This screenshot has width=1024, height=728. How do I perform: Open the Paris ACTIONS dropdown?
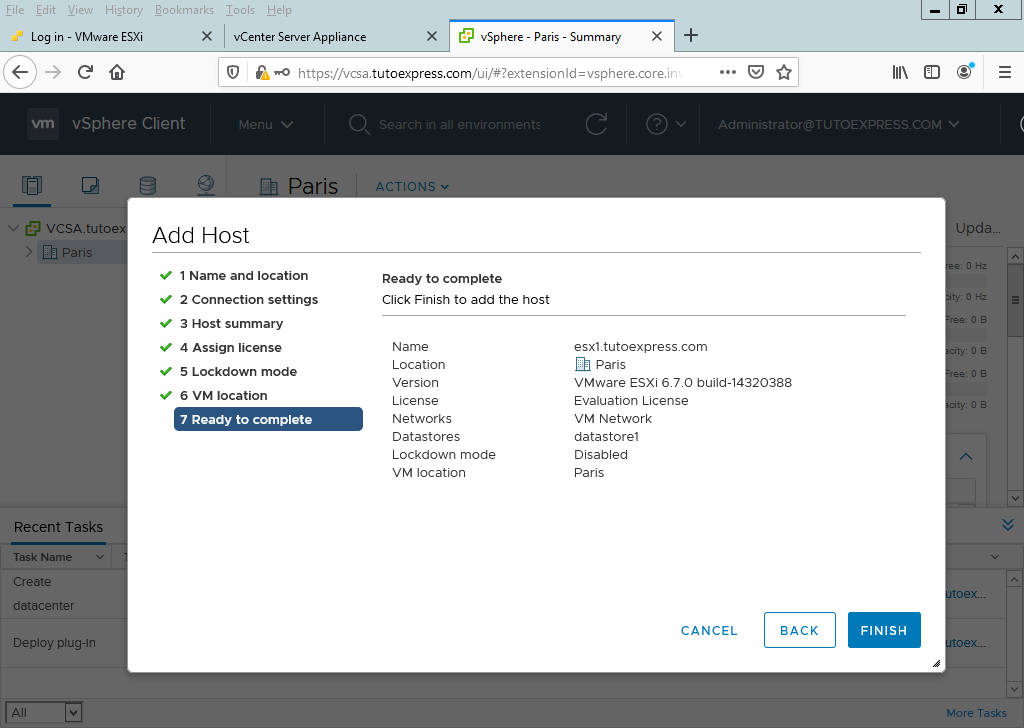412,187
